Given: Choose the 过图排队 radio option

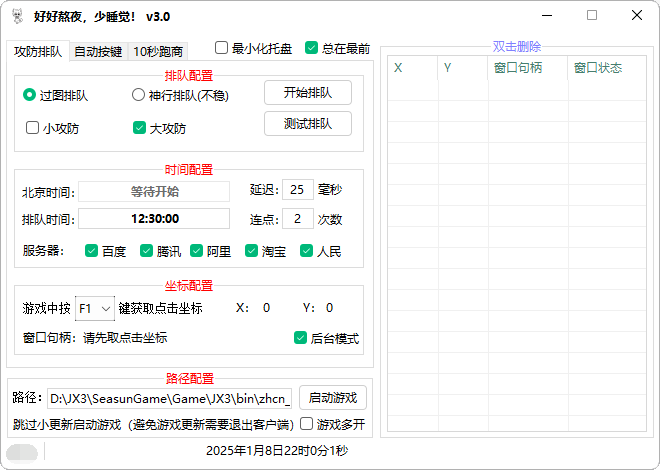Looking at the screenshot, I should 30,96.
